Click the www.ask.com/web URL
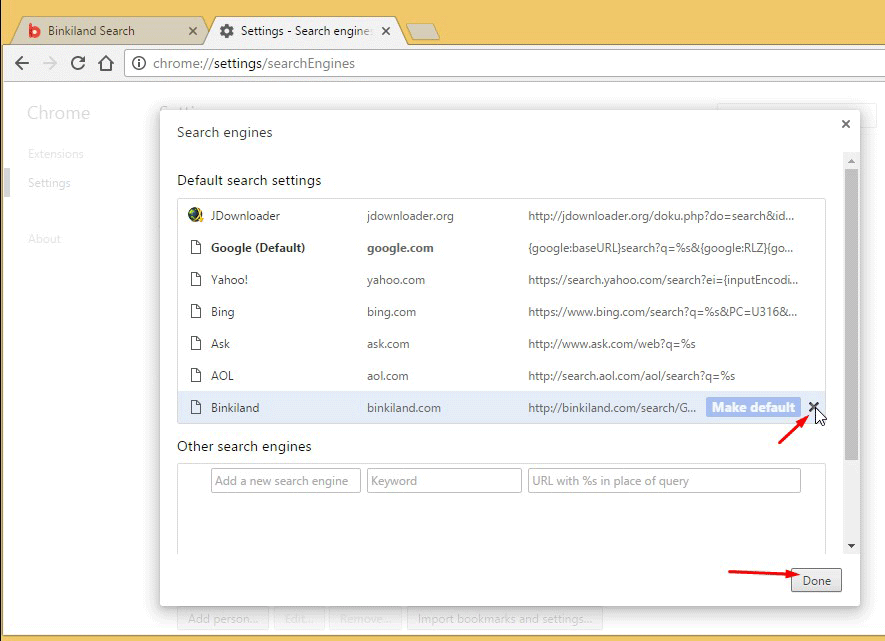This screenshot has width=885, height=641. pyautogui.click(x=612, y=344)
